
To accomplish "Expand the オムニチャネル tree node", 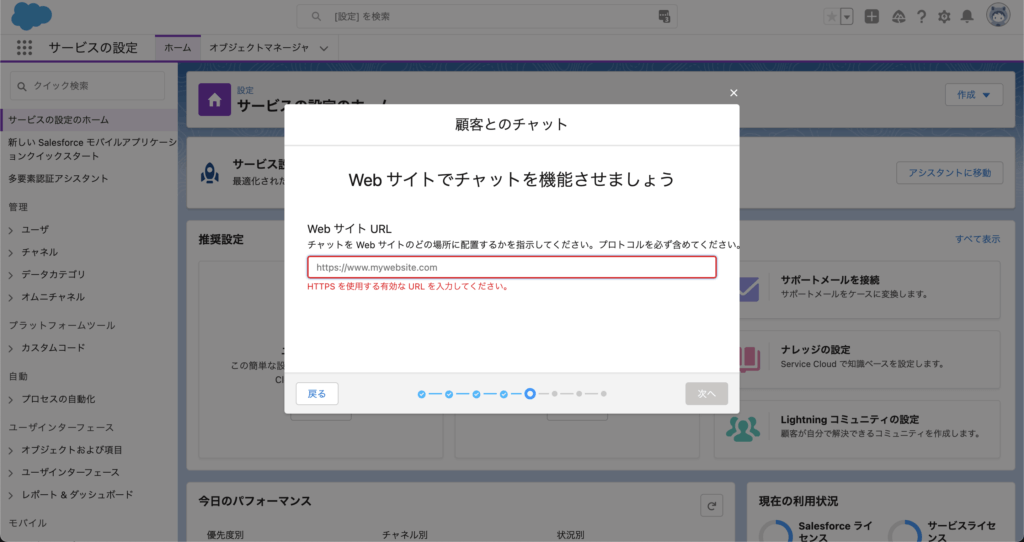I will [11, 298].
